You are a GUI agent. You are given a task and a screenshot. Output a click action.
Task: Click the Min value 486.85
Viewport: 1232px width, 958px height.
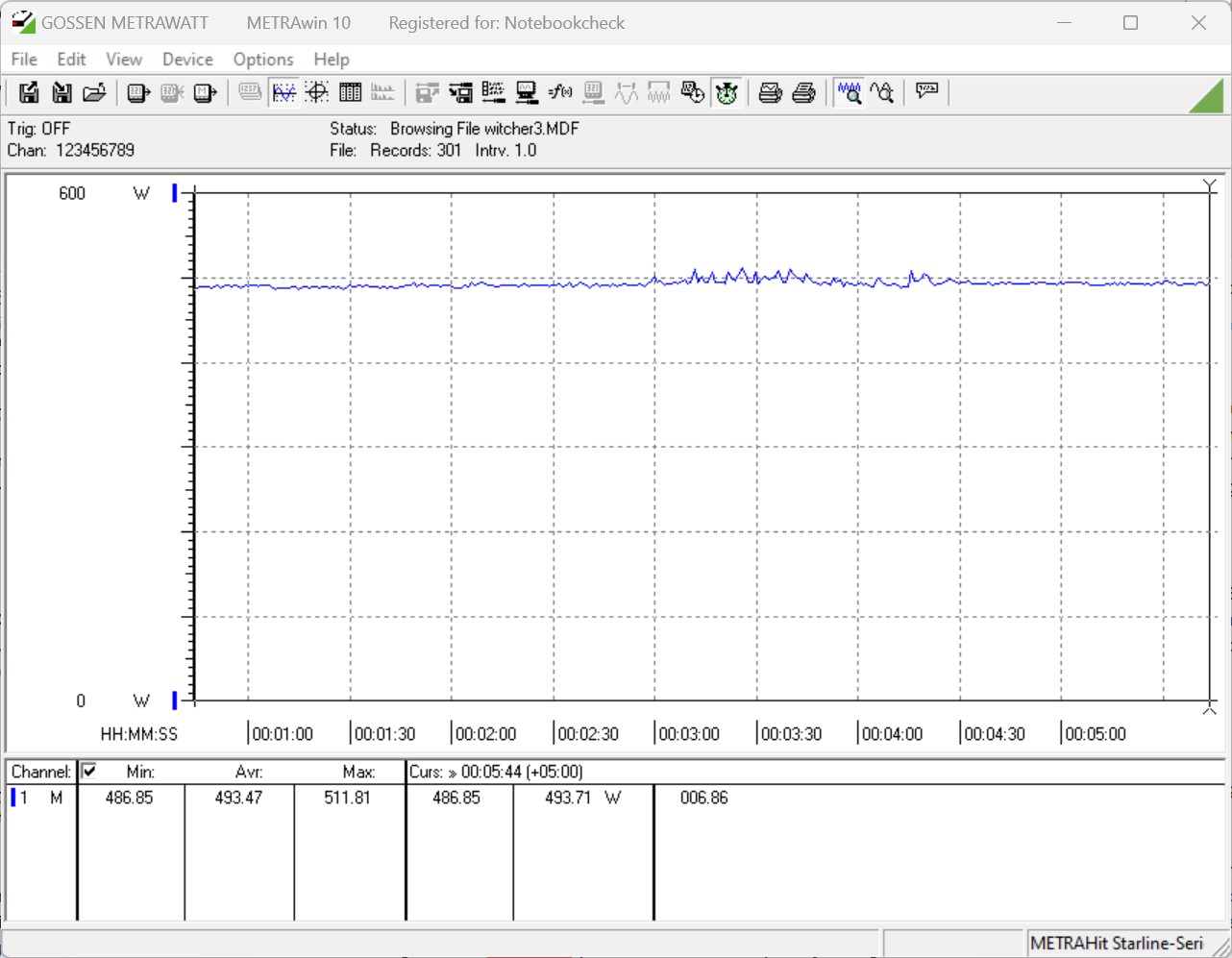129,798
